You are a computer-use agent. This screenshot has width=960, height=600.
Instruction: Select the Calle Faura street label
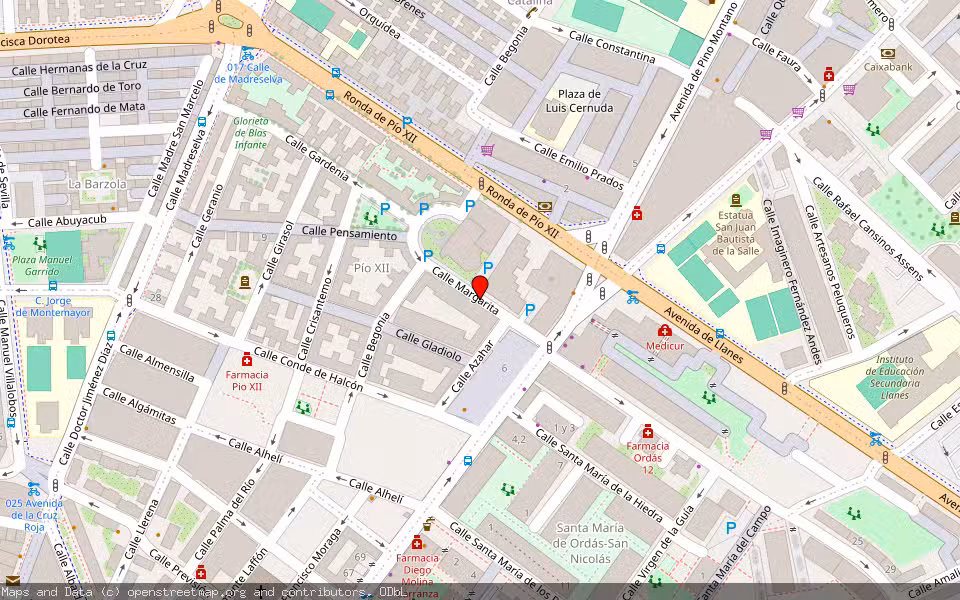777,55
